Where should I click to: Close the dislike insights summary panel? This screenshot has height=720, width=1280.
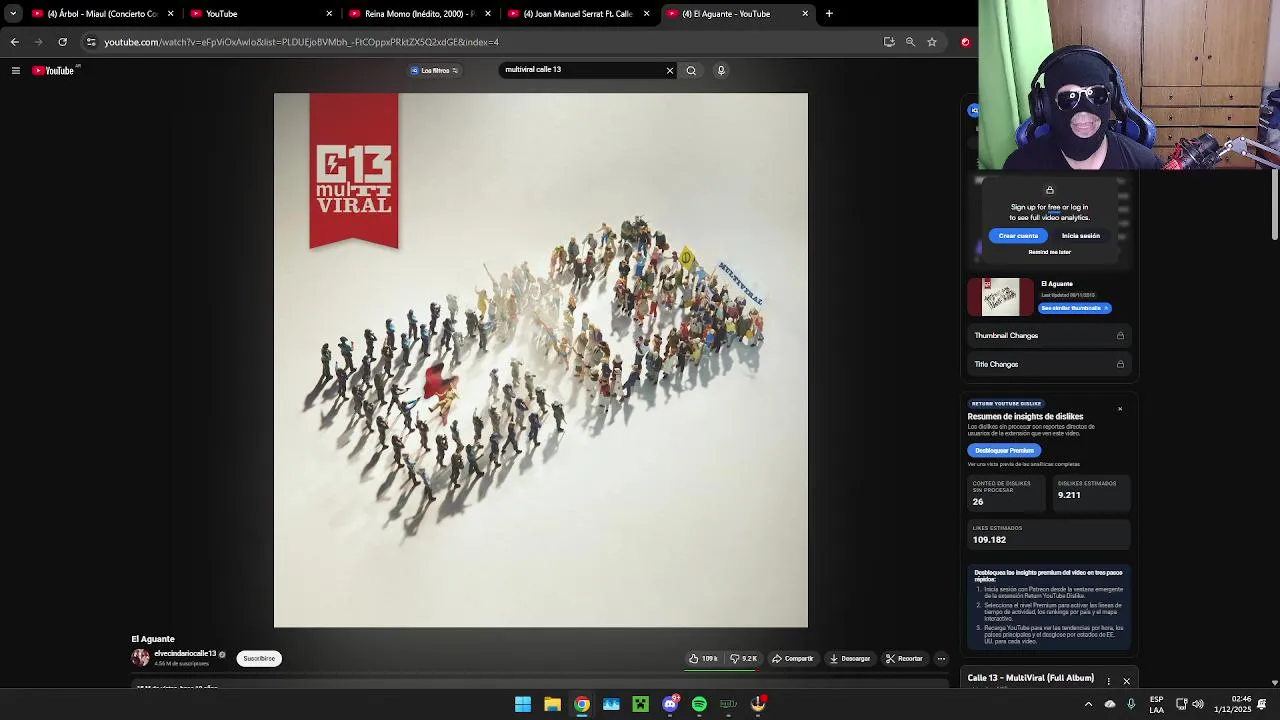click(x=1120, y=408)
